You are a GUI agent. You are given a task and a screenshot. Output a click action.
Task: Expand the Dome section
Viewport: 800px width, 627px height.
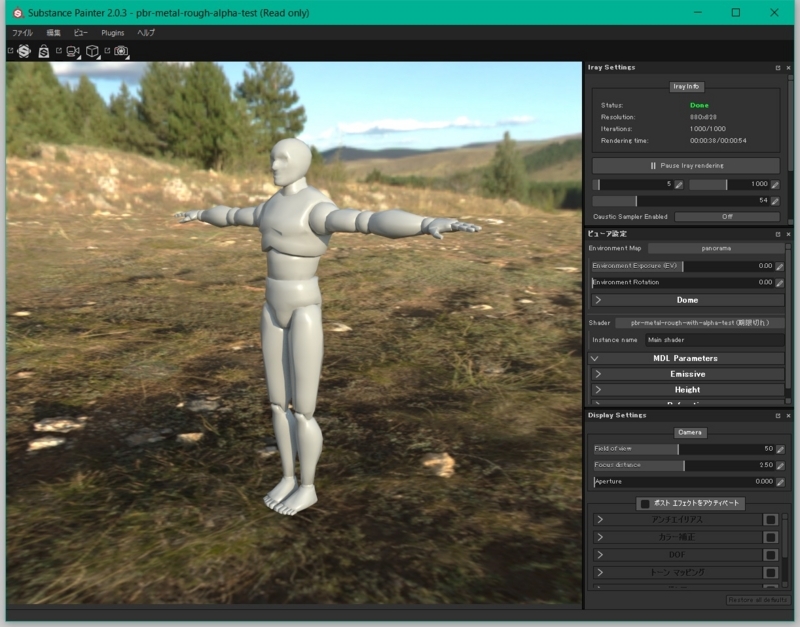pos(687,300)
